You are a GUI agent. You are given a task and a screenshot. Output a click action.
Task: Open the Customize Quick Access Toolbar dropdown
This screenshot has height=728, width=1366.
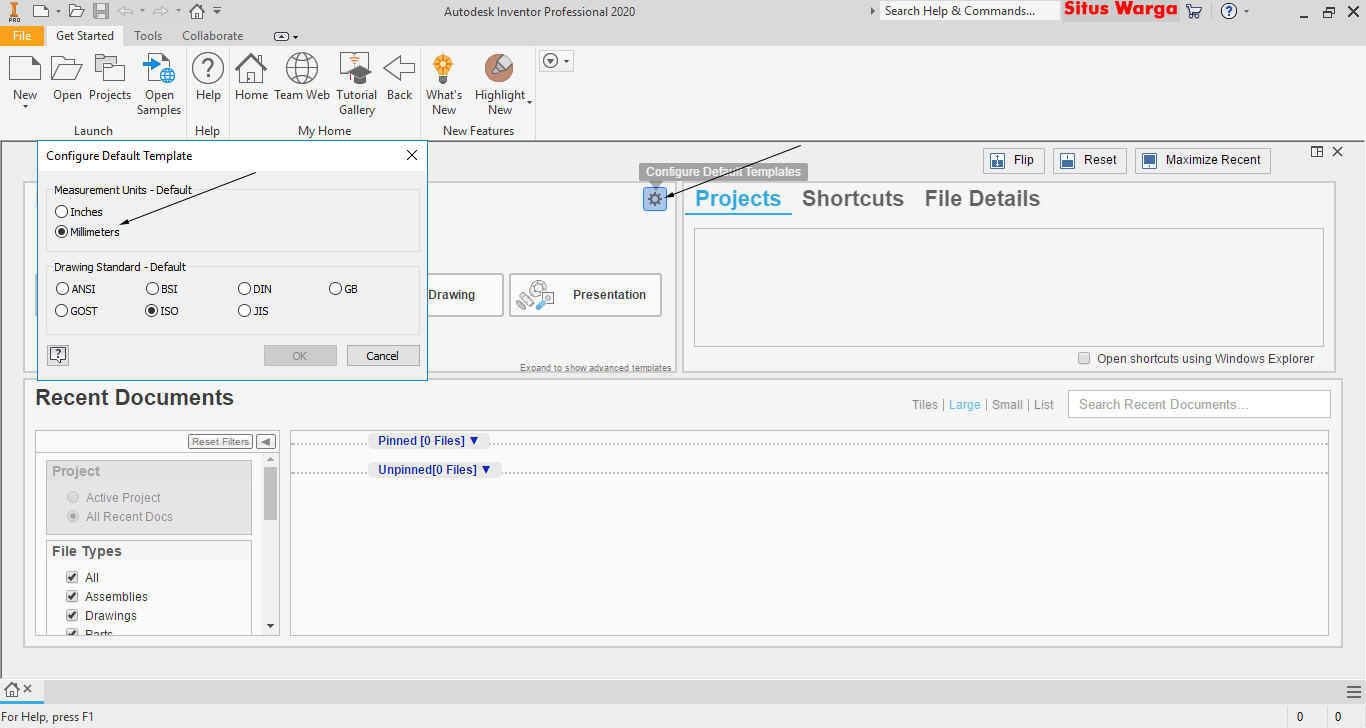click(x=217, y=11)
